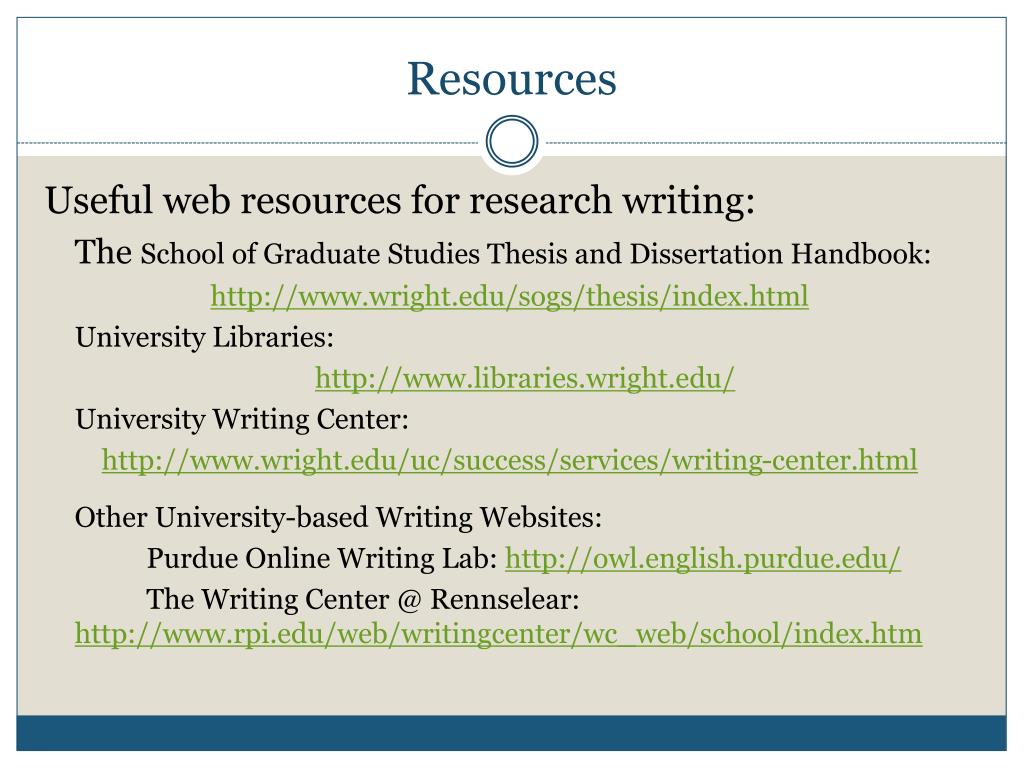1024x768 pixels.
Task: Open the Purdue OWL link
Action: click(x=703, y=558)
